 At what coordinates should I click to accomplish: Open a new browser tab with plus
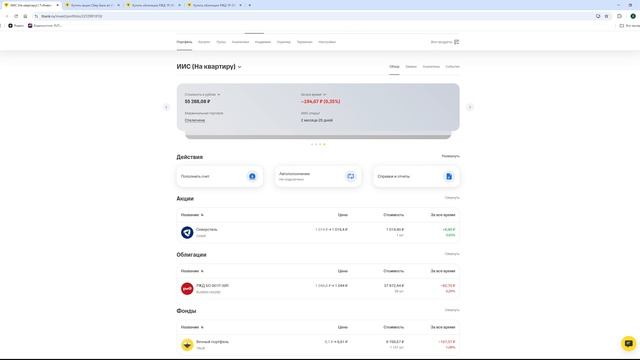point(250,5)
